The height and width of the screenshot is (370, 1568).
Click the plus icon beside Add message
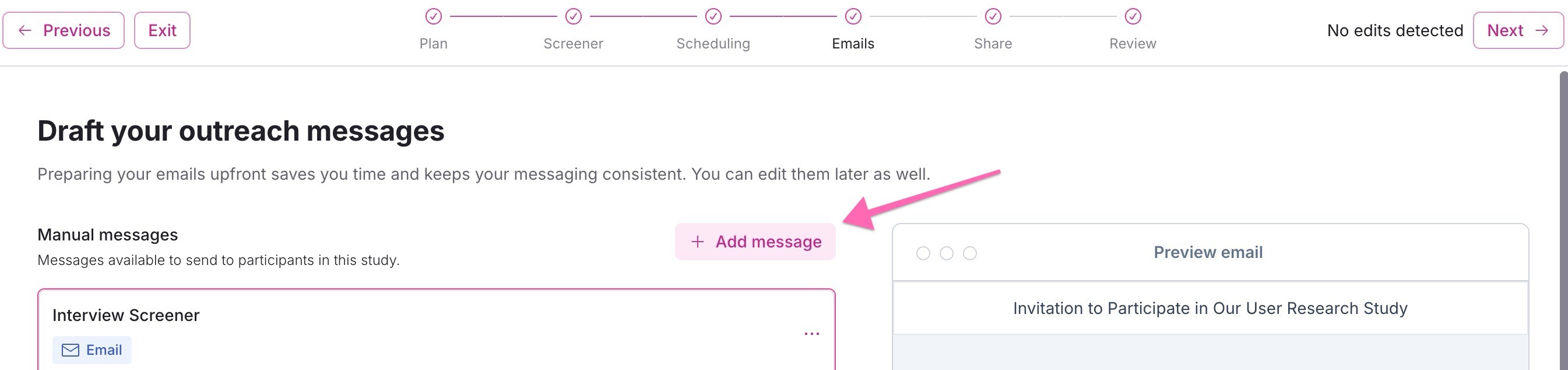698,242
